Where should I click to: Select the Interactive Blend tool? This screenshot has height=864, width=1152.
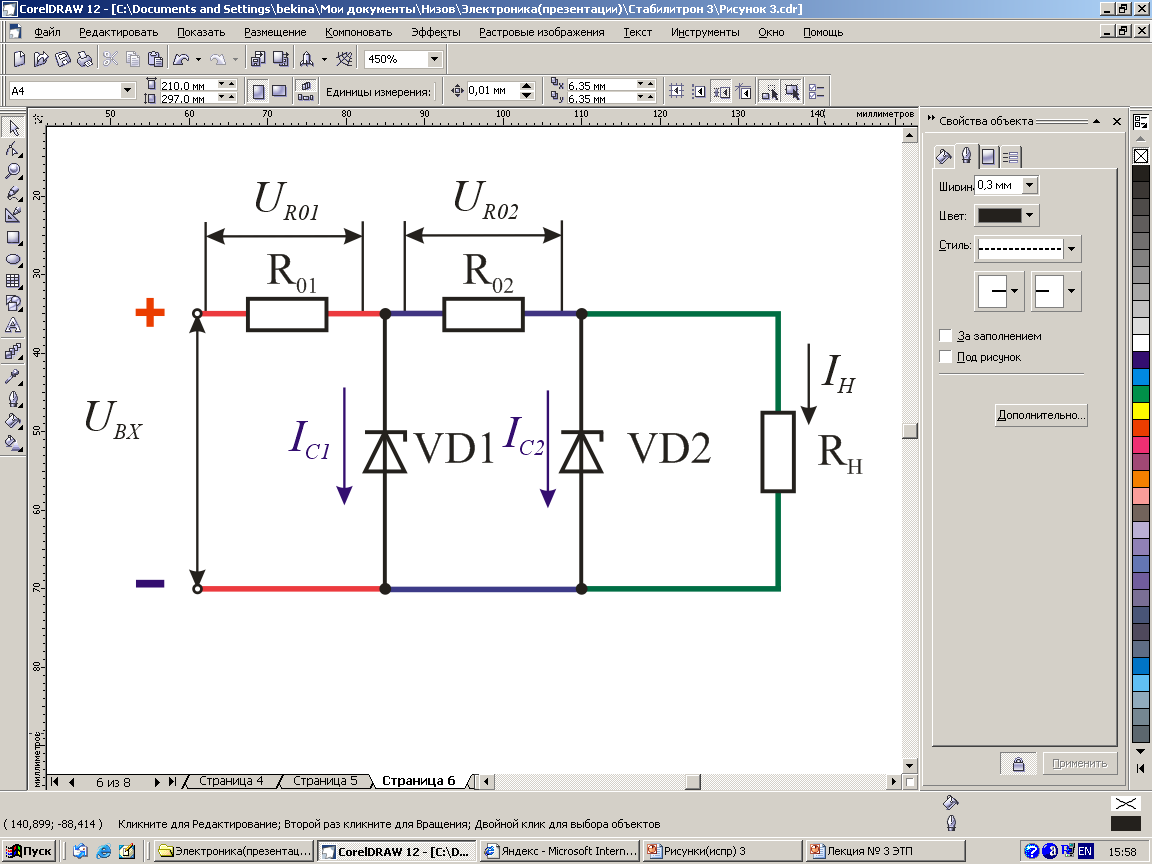13,351
